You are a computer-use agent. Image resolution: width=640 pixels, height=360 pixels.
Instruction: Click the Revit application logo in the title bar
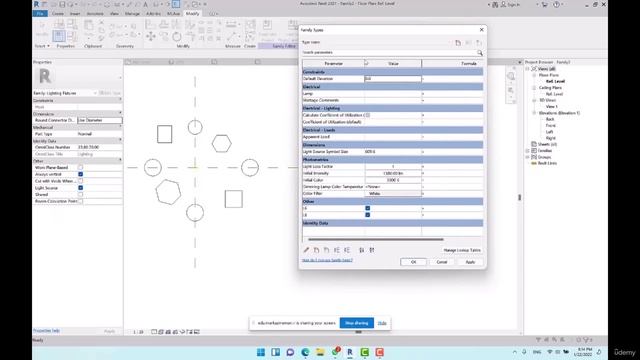[36, 4]
